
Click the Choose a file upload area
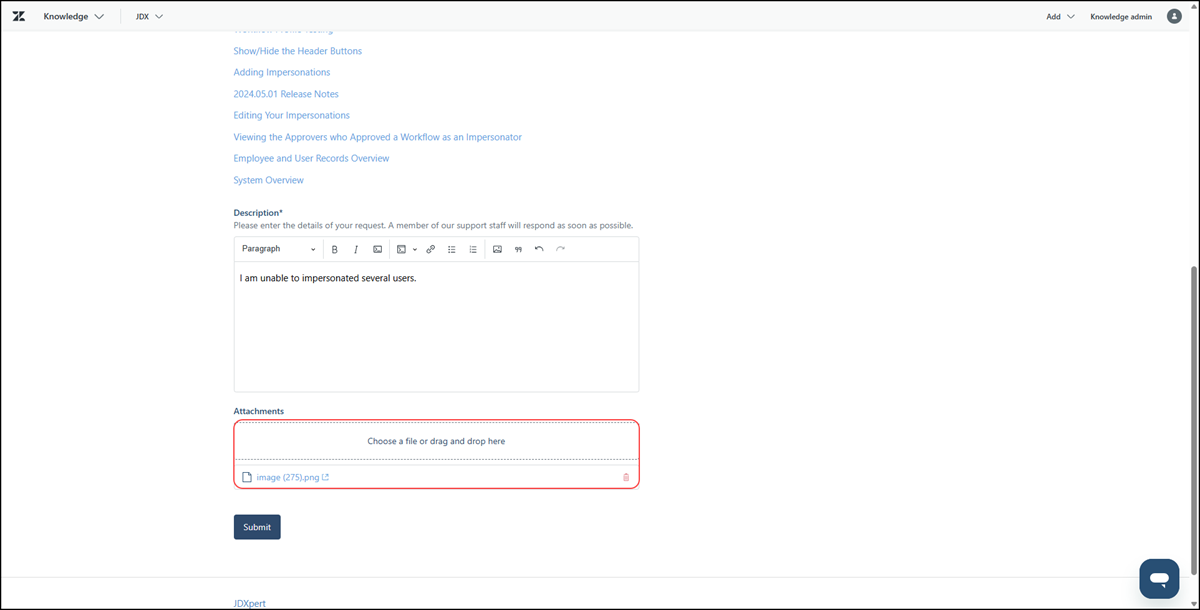tap(436, 441)
